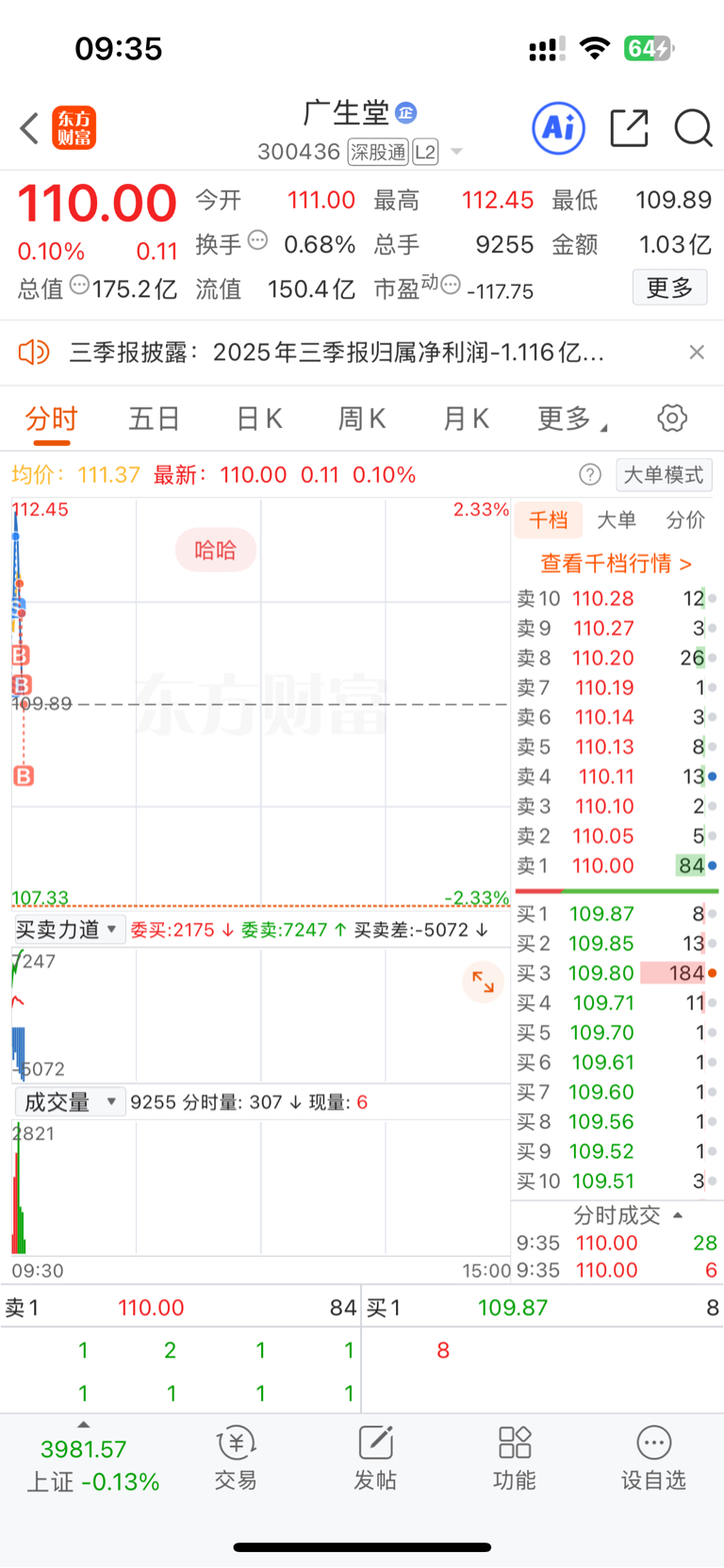Open chart settings gear icon
Screen dimensions: 724x1568
(672, 418)
